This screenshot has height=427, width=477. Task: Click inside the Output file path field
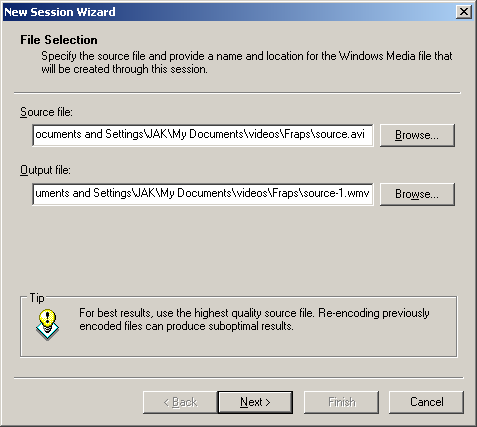click(x=203, y=194)
